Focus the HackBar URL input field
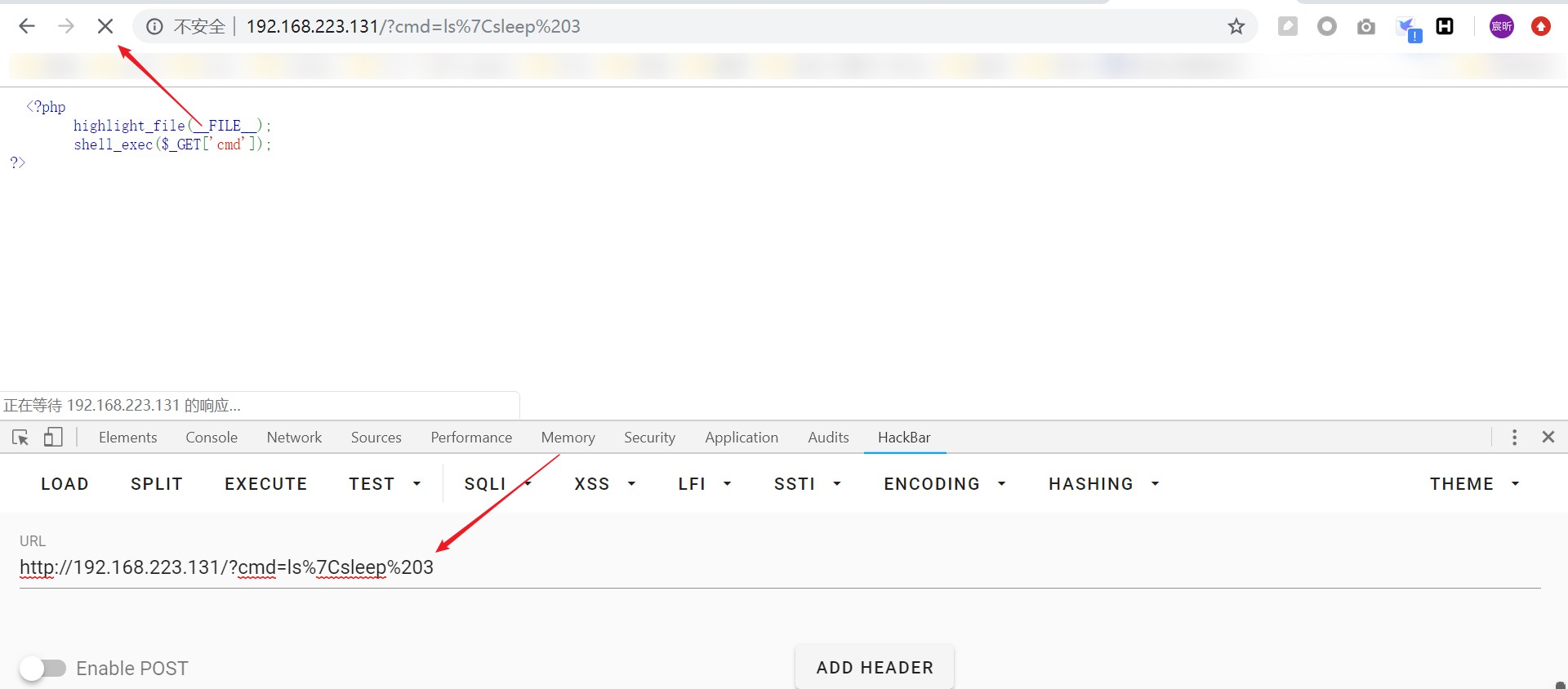 780,567
